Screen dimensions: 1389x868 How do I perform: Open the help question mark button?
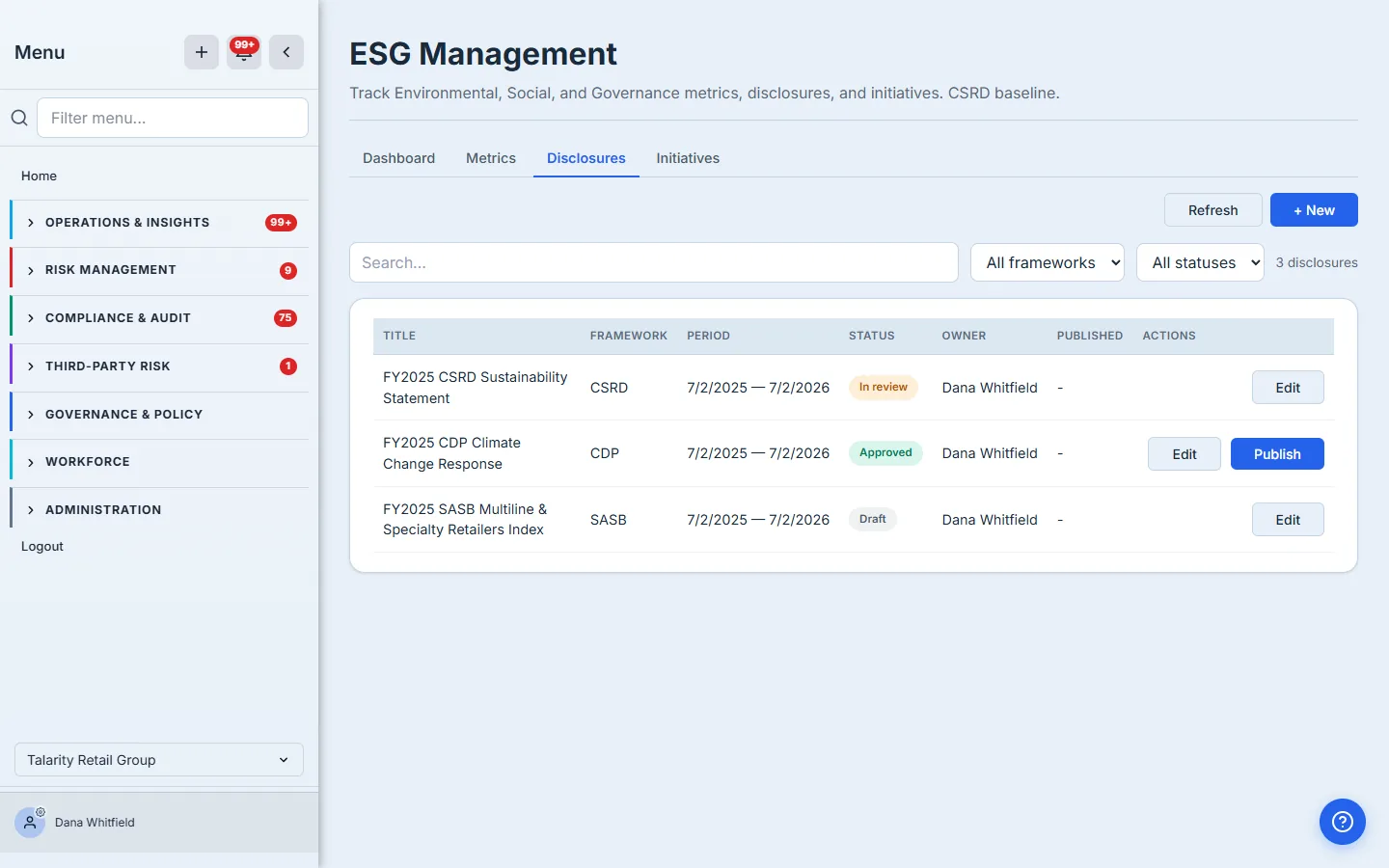(1343, 822)
